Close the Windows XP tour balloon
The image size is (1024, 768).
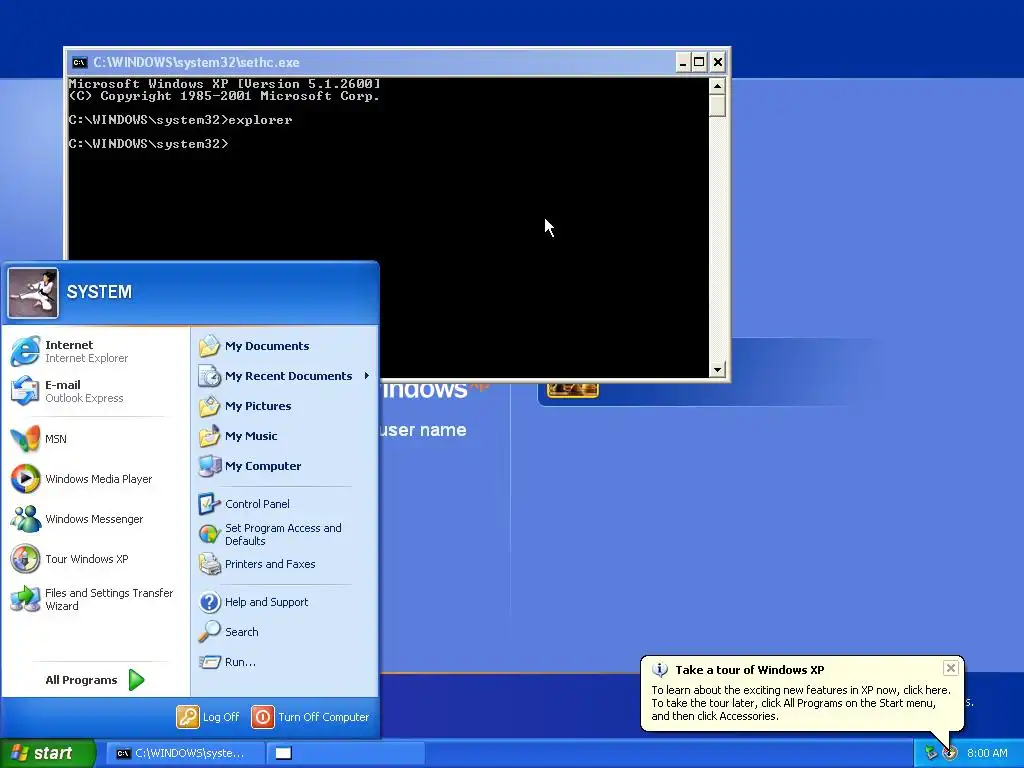[x=951, y=668]
